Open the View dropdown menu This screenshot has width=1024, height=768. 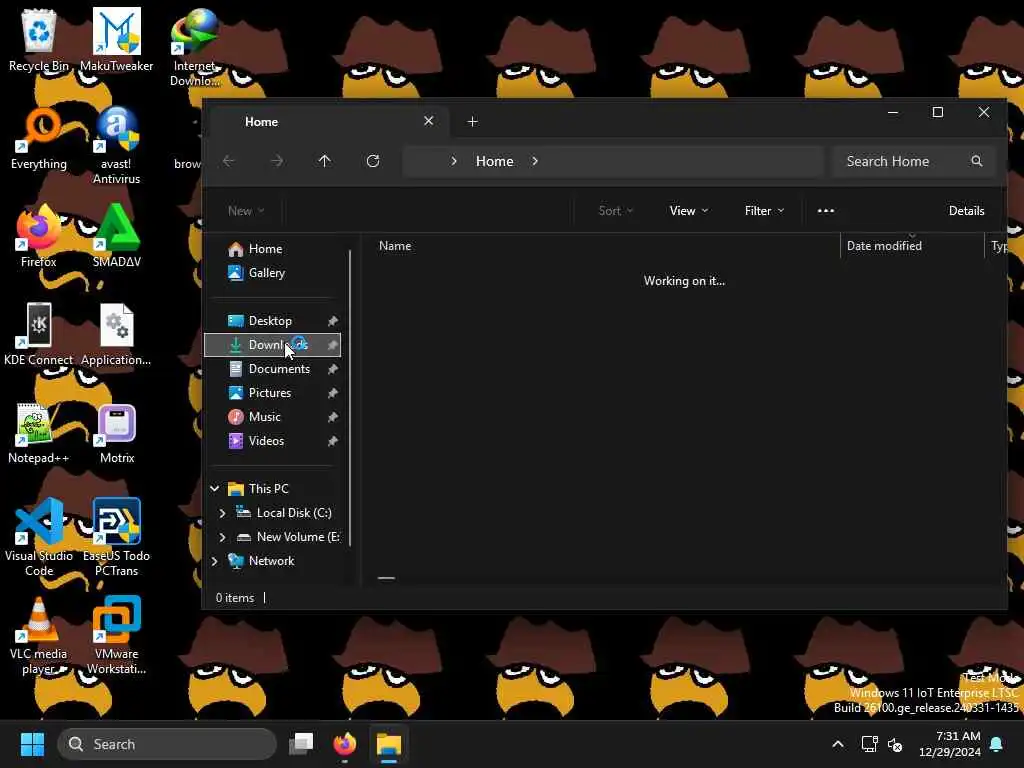[688, 210]
